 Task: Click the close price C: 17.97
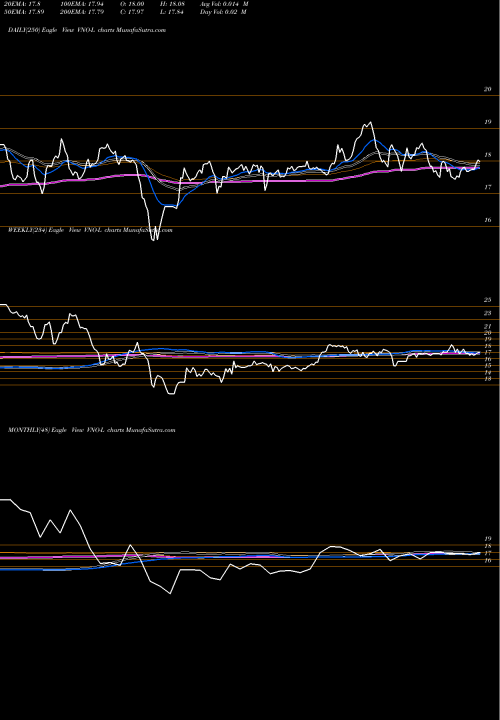pyautogui.click(x=132, y=12)
